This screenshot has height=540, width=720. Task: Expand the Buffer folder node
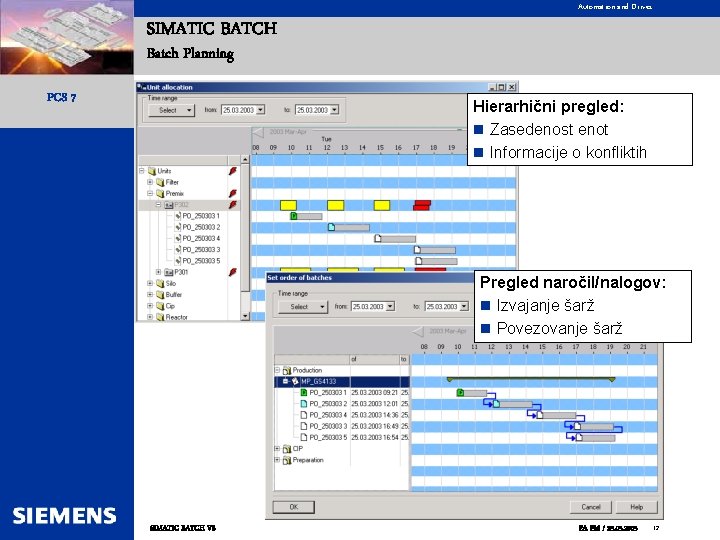(150, 294)
